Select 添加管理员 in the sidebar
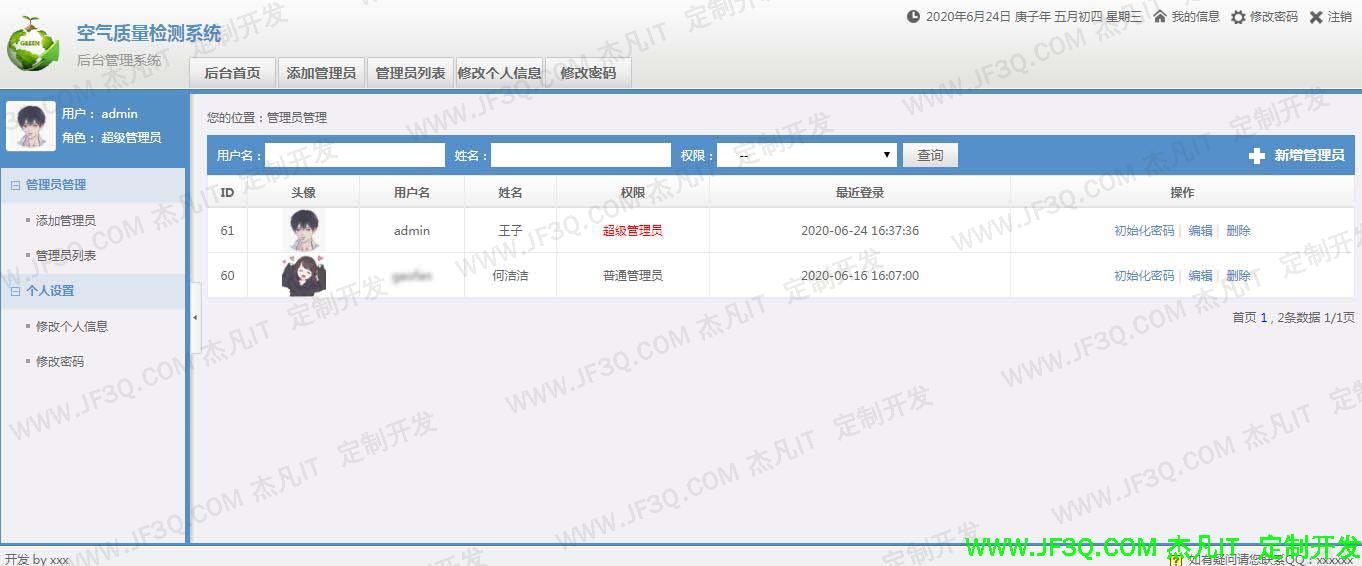 pyautogui.click(x=66, y=221)
